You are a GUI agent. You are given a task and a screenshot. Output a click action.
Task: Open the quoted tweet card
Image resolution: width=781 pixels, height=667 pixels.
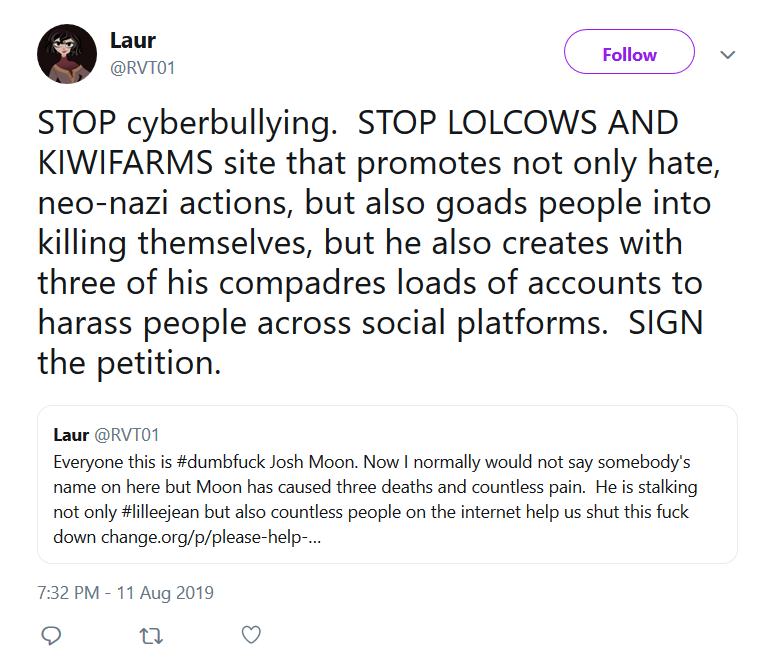(388, 485)
